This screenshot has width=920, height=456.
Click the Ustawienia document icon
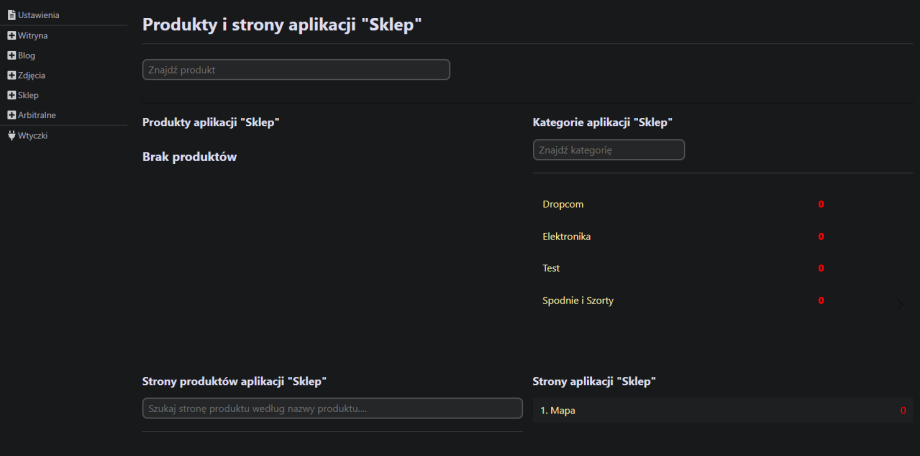click(12, 15)
